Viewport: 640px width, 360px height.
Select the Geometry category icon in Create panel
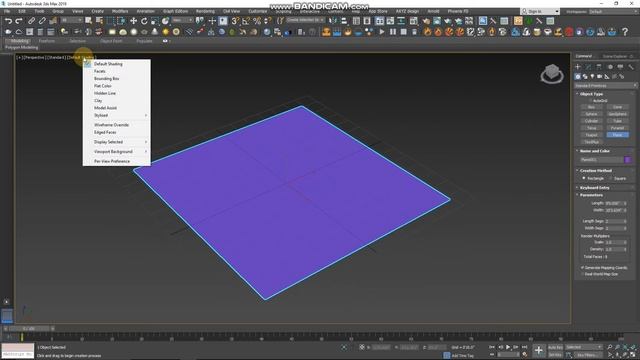coord(578,76)
